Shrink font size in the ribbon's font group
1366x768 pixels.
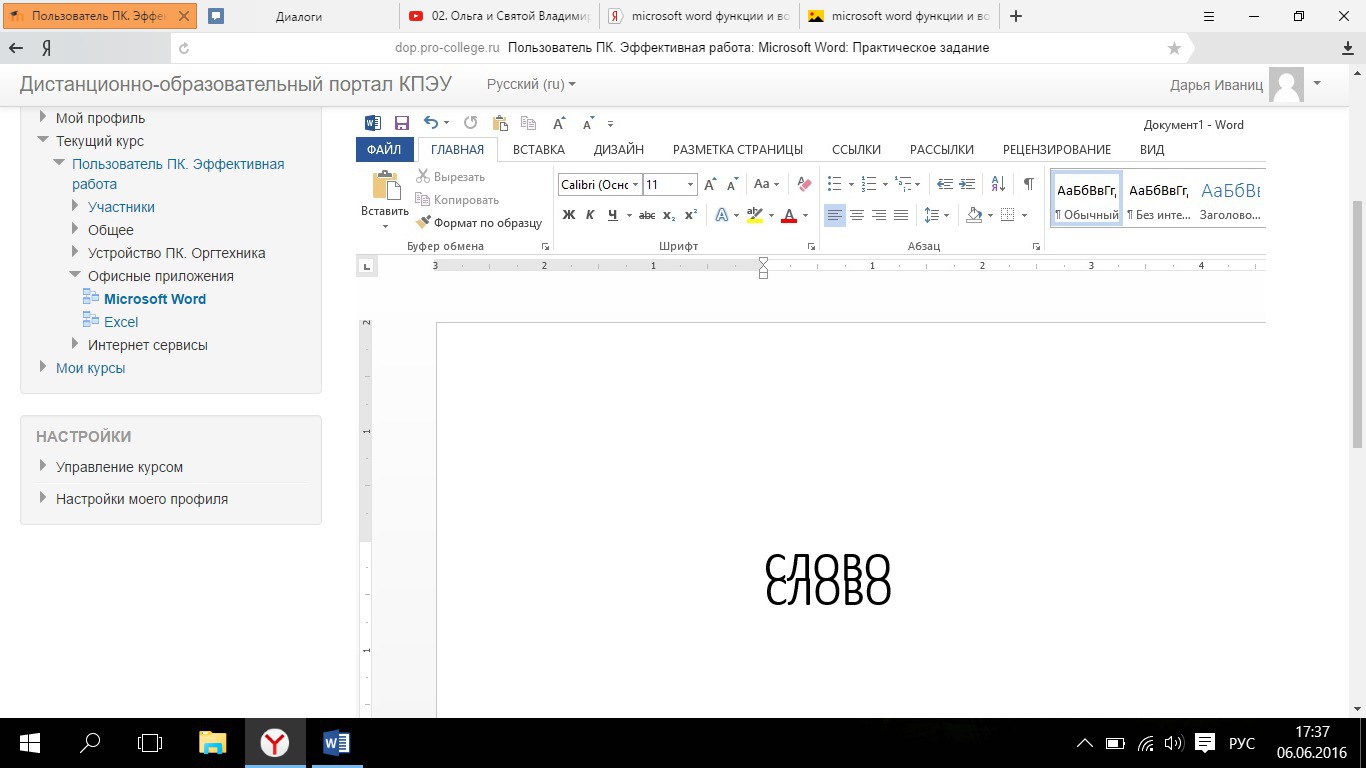pyautogui.click(x=733, y=184)
